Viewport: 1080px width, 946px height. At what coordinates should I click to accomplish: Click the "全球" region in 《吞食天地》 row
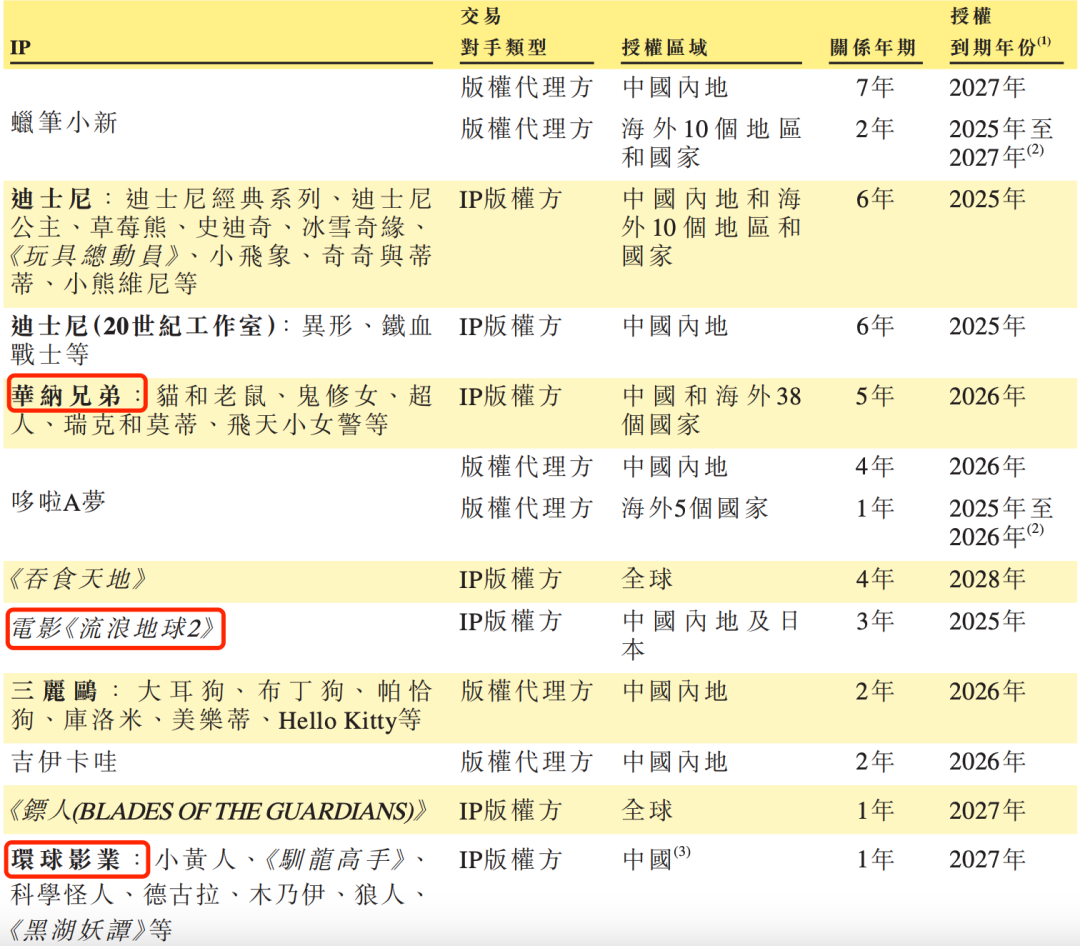[x=647, y=579]
